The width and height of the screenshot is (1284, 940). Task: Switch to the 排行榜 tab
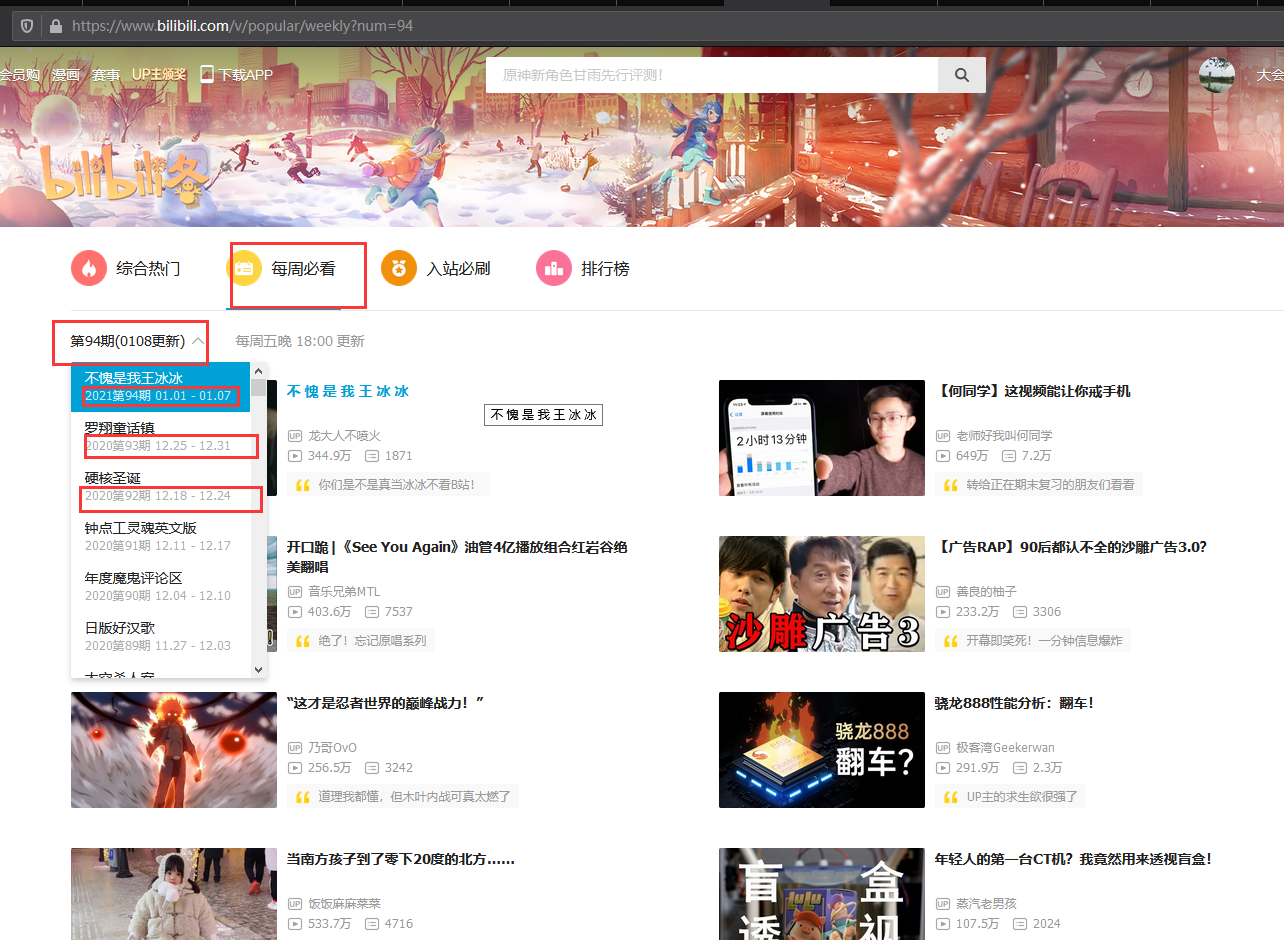583,269
